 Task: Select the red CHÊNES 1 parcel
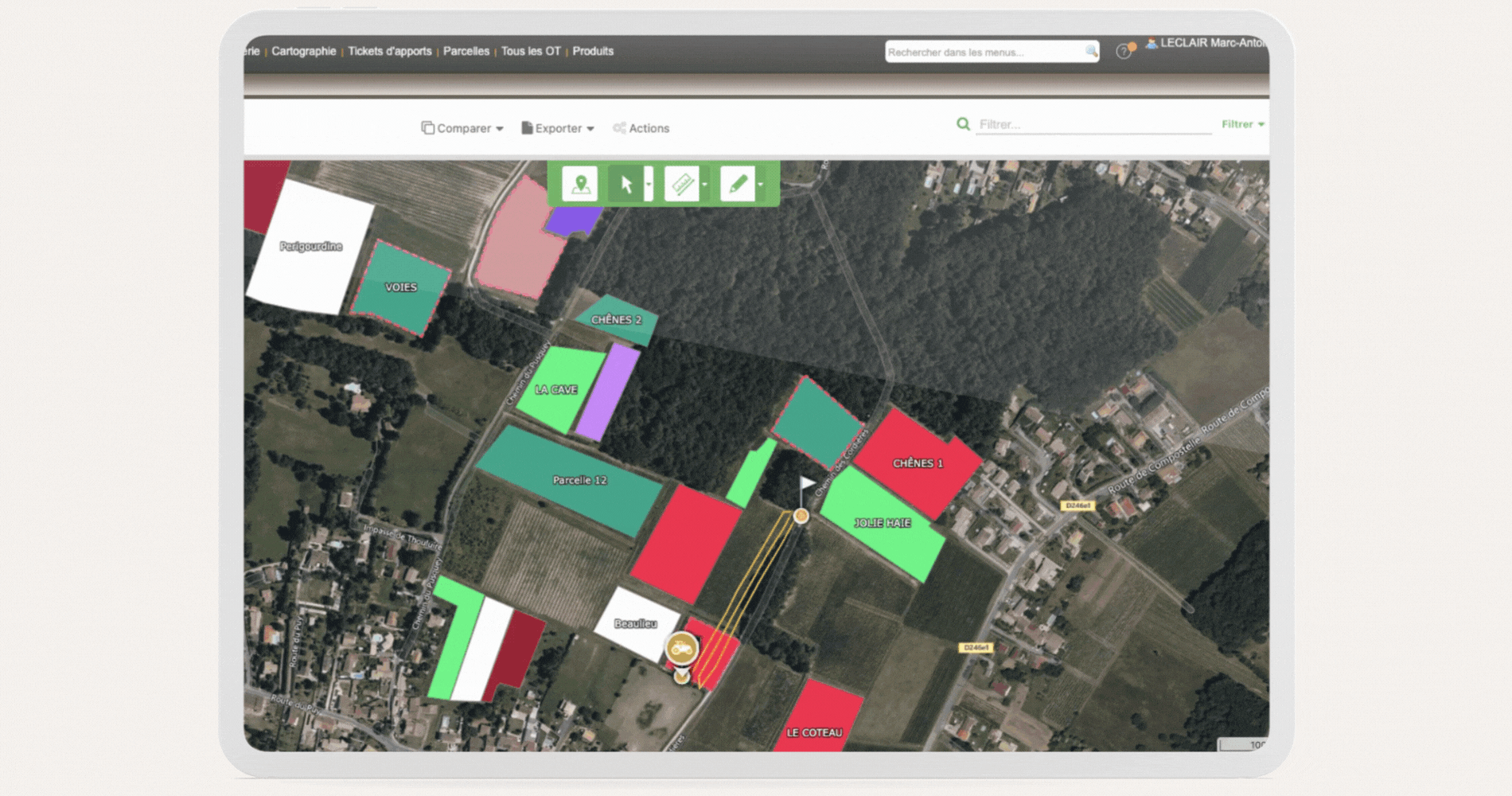coord(918,464)
